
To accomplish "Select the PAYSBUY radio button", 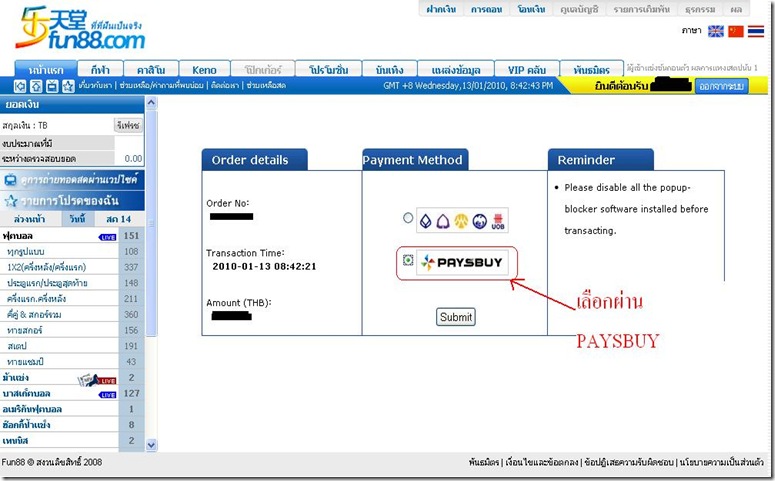I will [x=408, y=260].
